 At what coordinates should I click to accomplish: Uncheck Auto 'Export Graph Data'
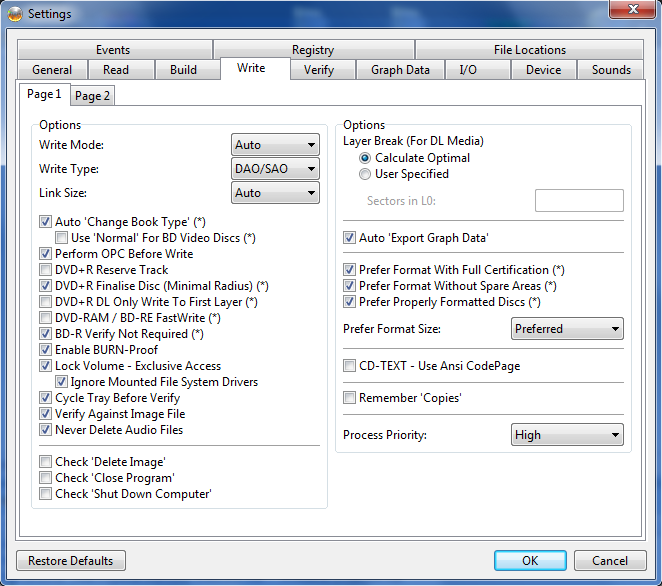[349, 238]
